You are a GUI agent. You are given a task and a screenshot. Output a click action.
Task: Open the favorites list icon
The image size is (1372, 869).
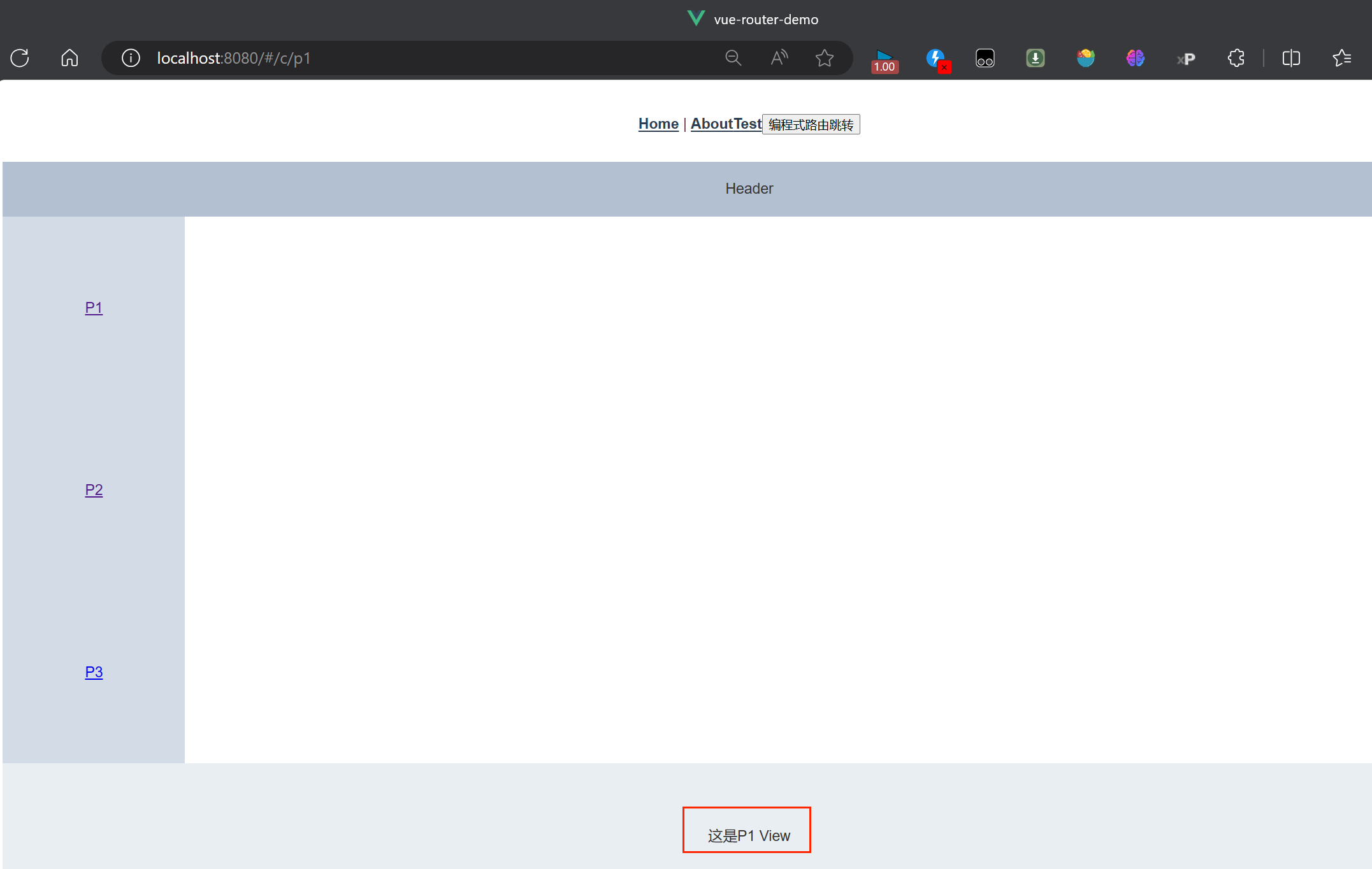(x=1341, y=58)
